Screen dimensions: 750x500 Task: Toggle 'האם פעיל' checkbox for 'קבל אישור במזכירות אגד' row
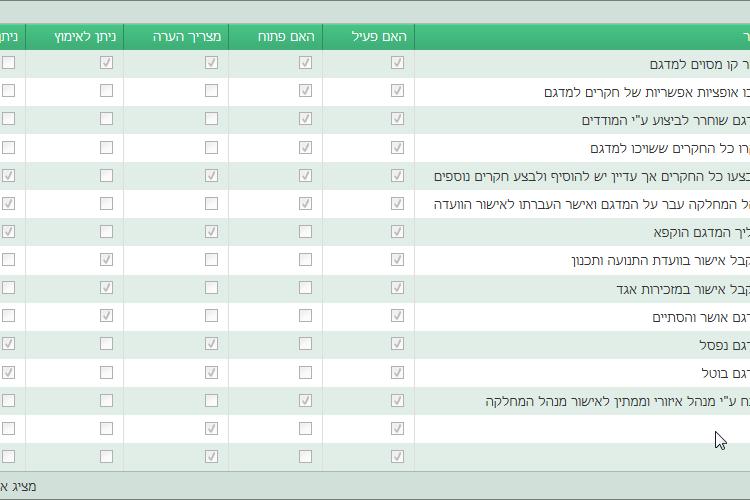coord(397,288)
